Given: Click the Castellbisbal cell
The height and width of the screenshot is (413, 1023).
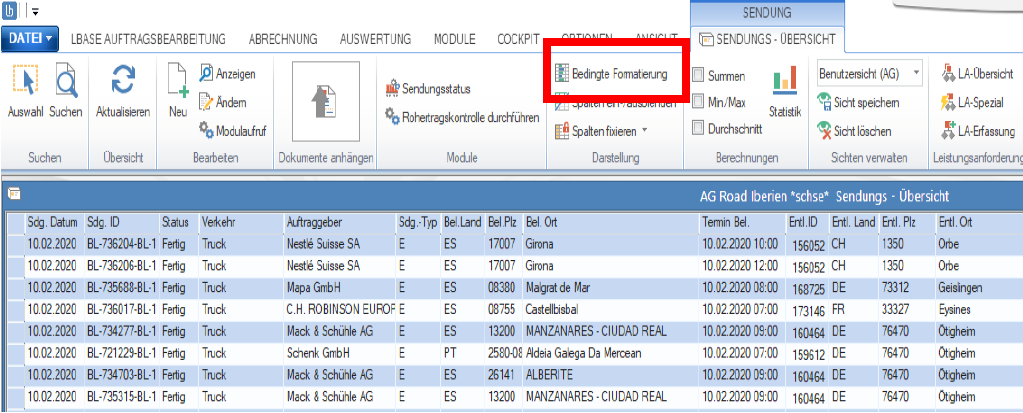Looking at the screenshot, I should click(x=611, y=309).
